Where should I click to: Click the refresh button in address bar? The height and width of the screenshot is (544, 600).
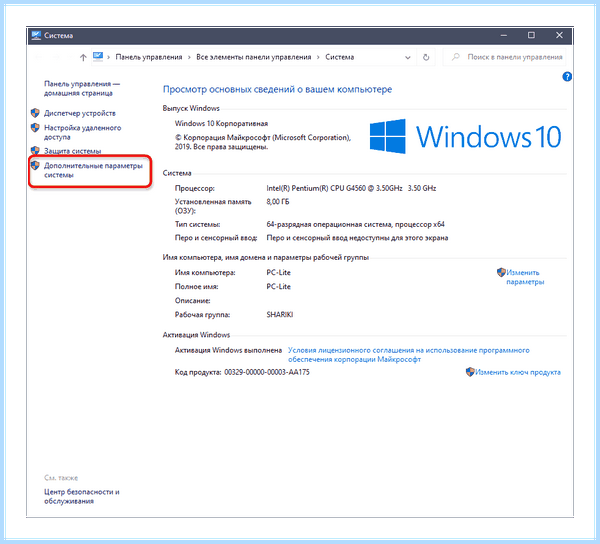(426, 57)
